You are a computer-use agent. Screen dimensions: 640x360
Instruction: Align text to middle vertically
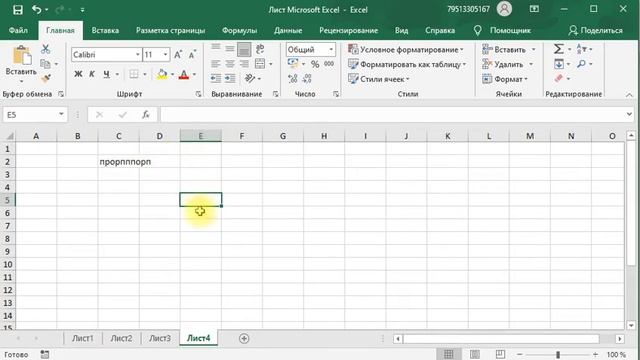(x=230, y=49)
